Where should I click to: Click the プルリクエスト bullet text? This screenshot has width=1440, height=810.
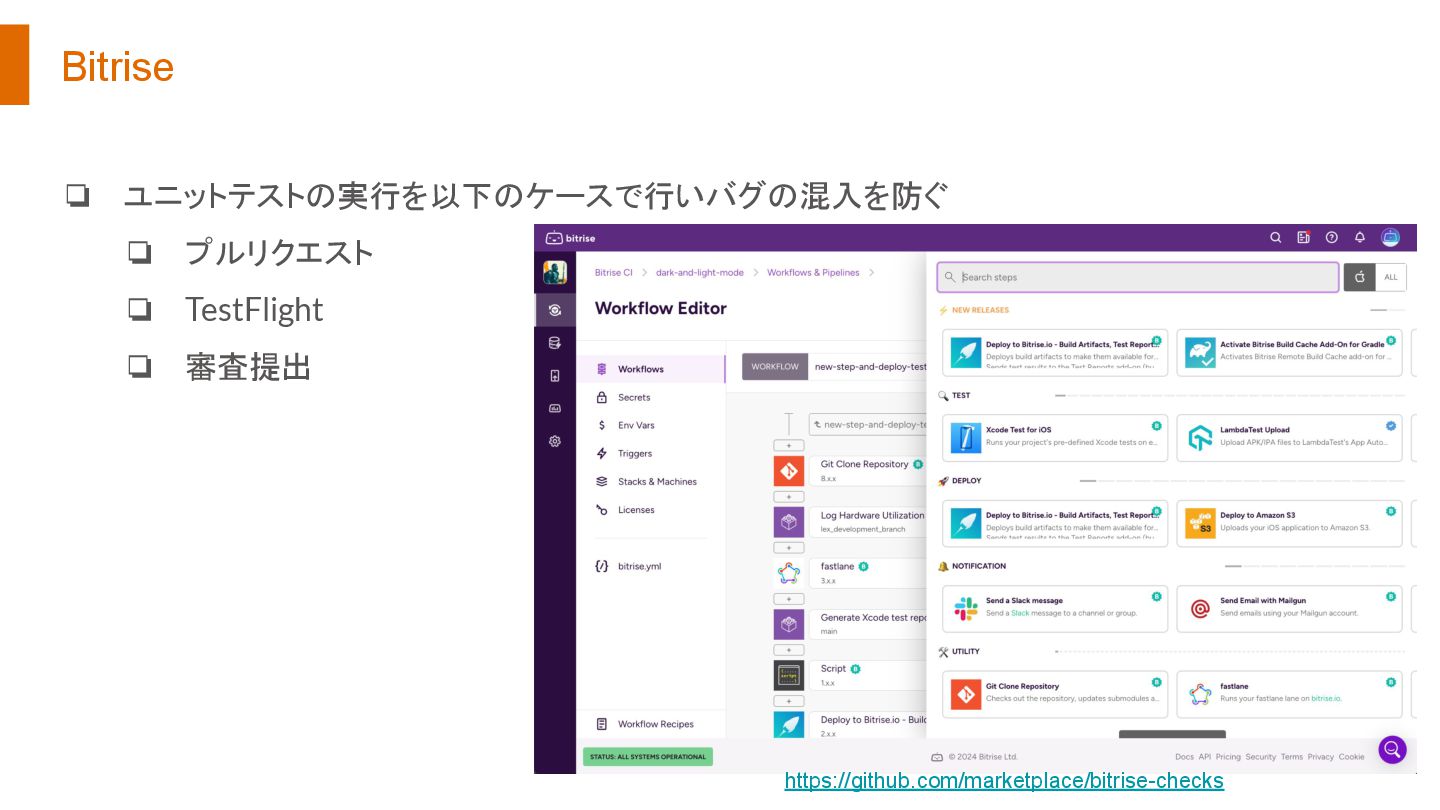coord(279,252)
